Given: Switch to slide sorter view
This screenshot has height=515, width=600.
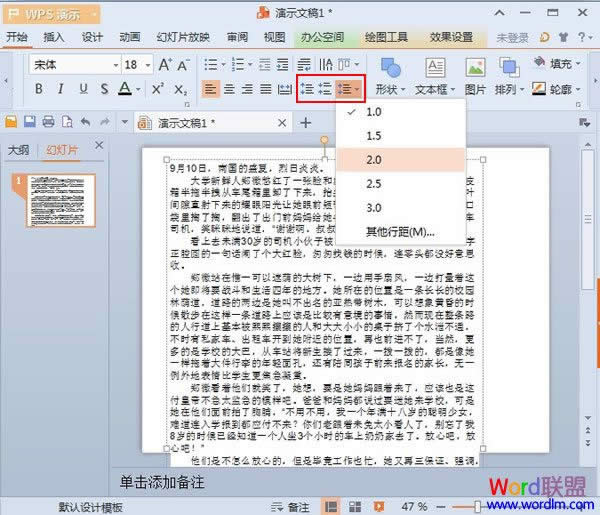Looking at the screenshot, I should tap(355, 507).
